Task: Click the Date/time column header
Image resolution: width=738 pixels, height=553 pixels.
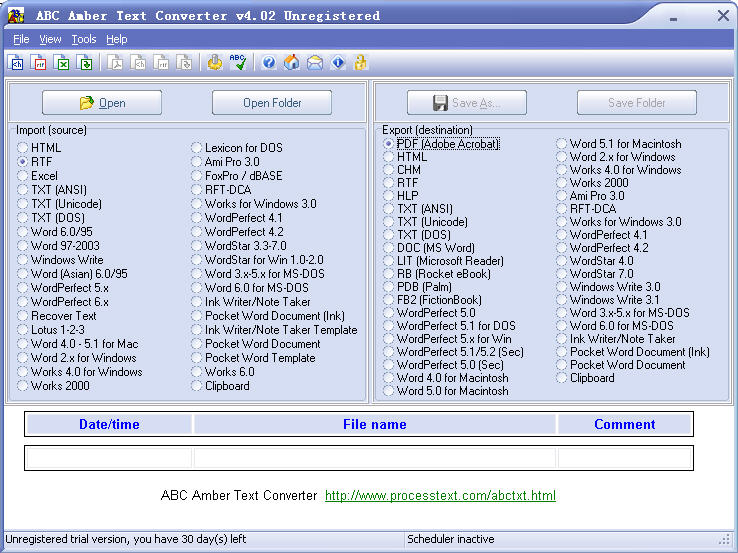Action: click(109, 424)
